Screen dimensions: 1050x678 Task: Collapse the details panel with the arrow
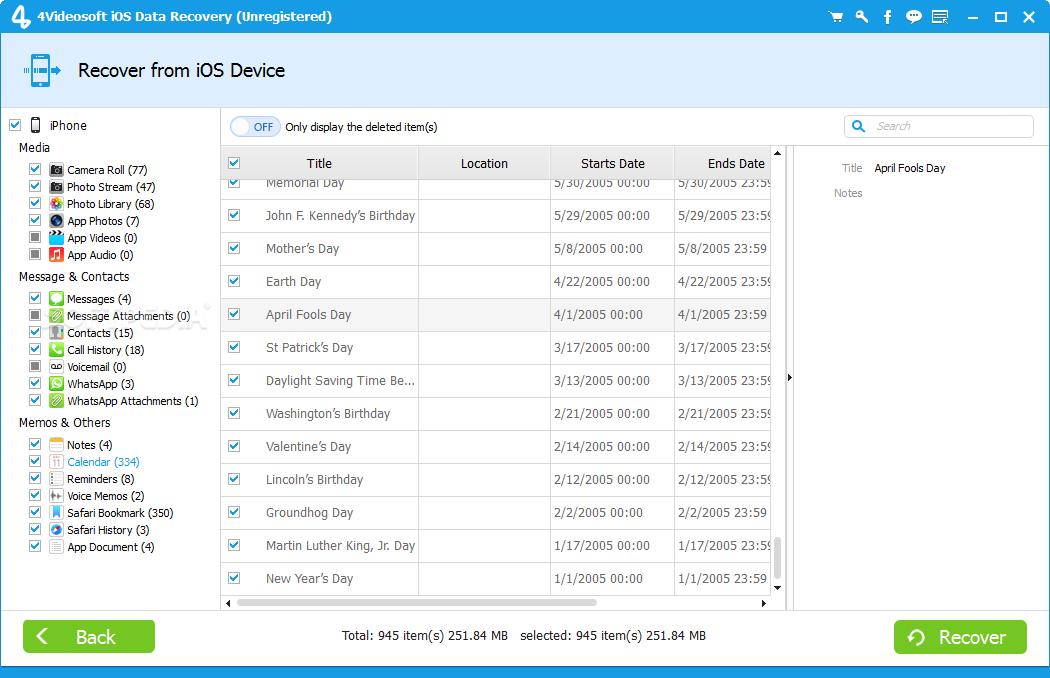[790, 378]
